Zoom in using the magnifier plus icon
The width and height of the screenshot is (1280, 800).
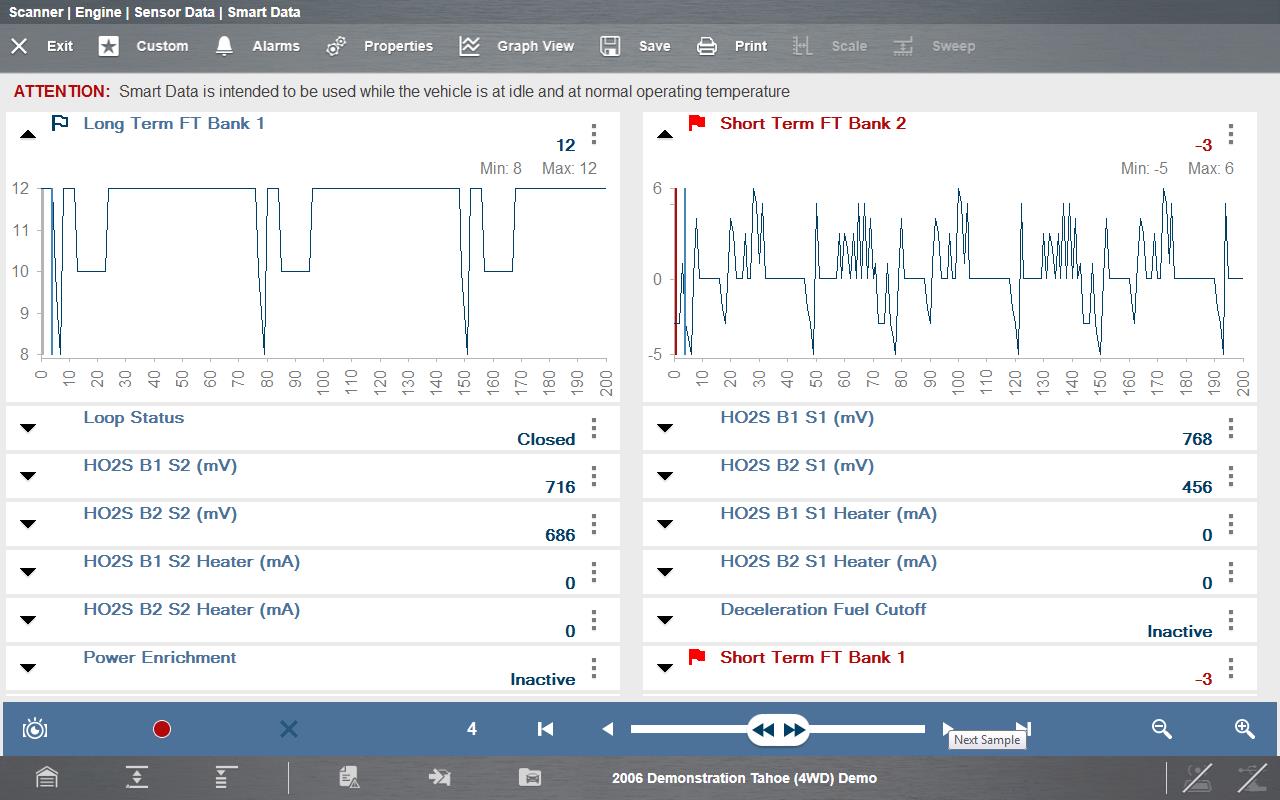pos(1244,729)
